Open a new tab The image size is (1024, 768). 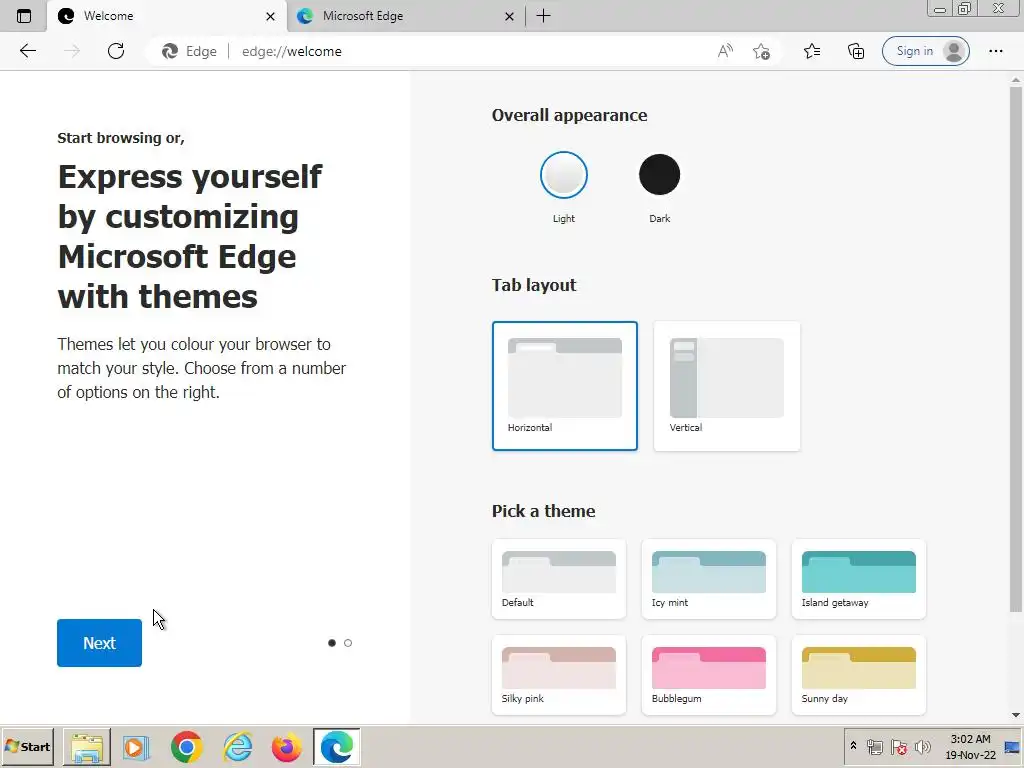pos(543,16)
